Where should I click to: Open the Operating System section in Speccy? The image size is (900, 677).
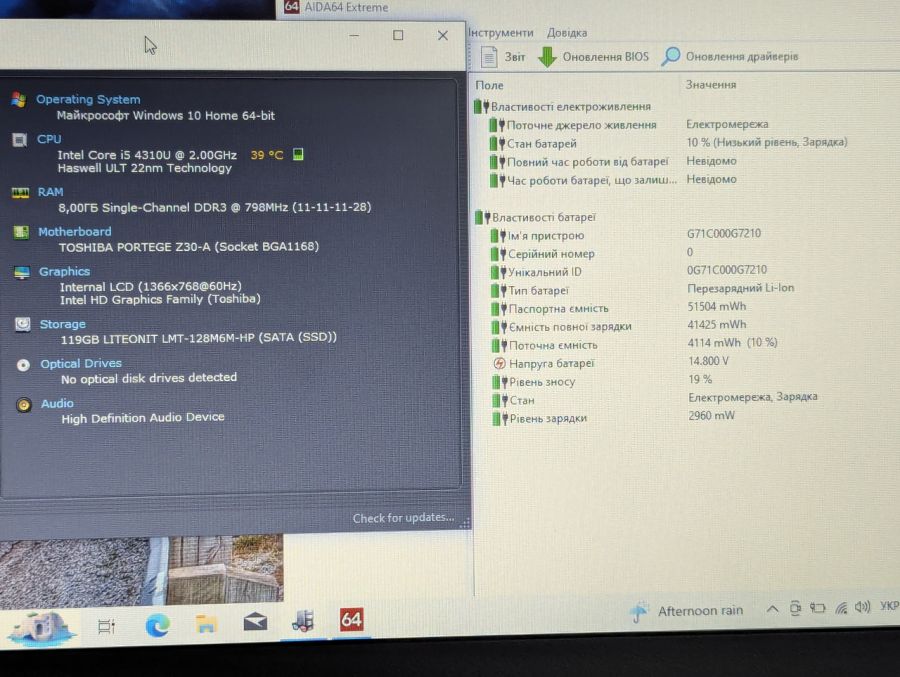[88, 99]
